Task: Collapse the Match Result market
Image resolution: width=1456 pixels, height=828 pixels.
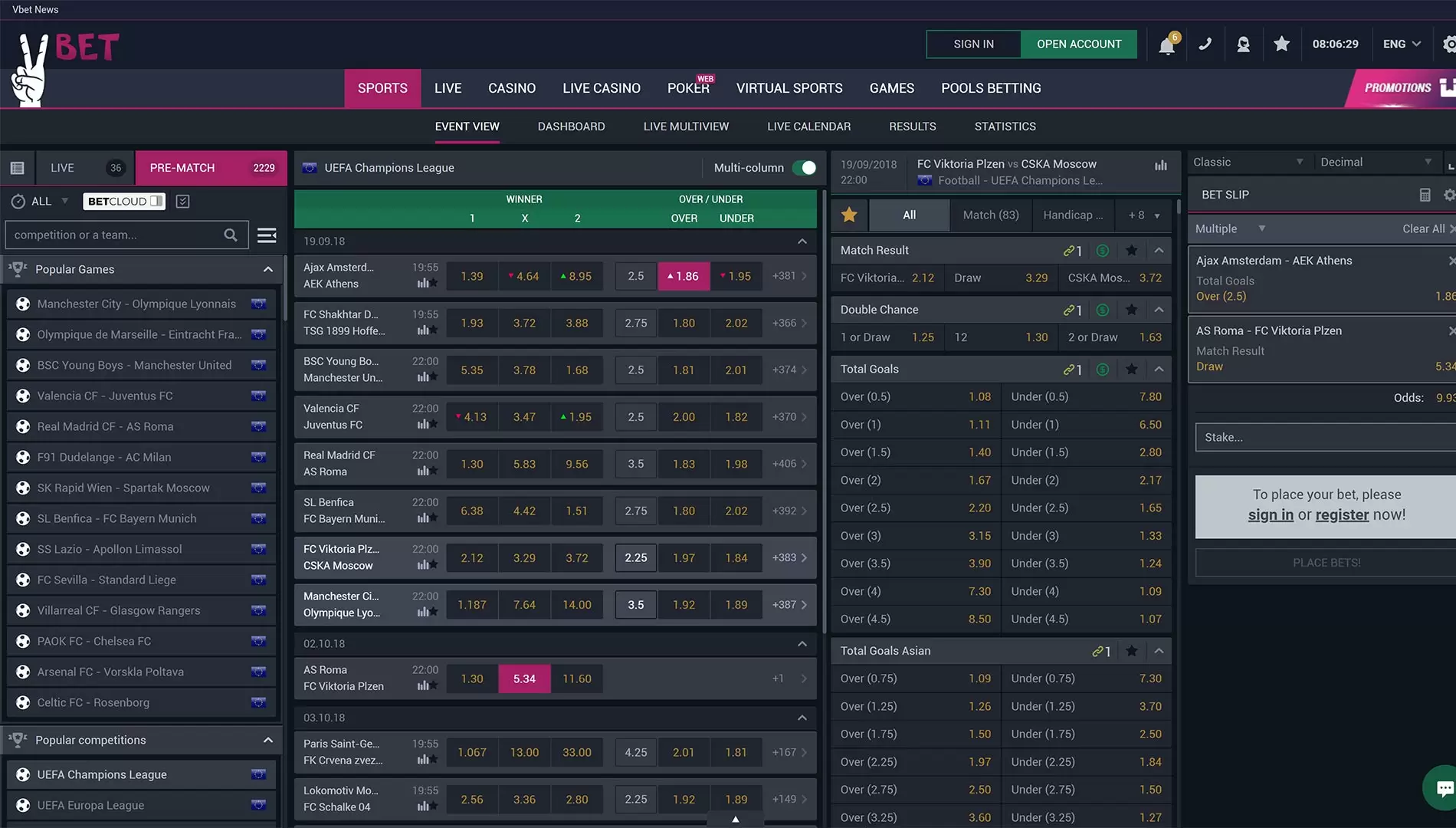Action: [x=1159, y=250]
